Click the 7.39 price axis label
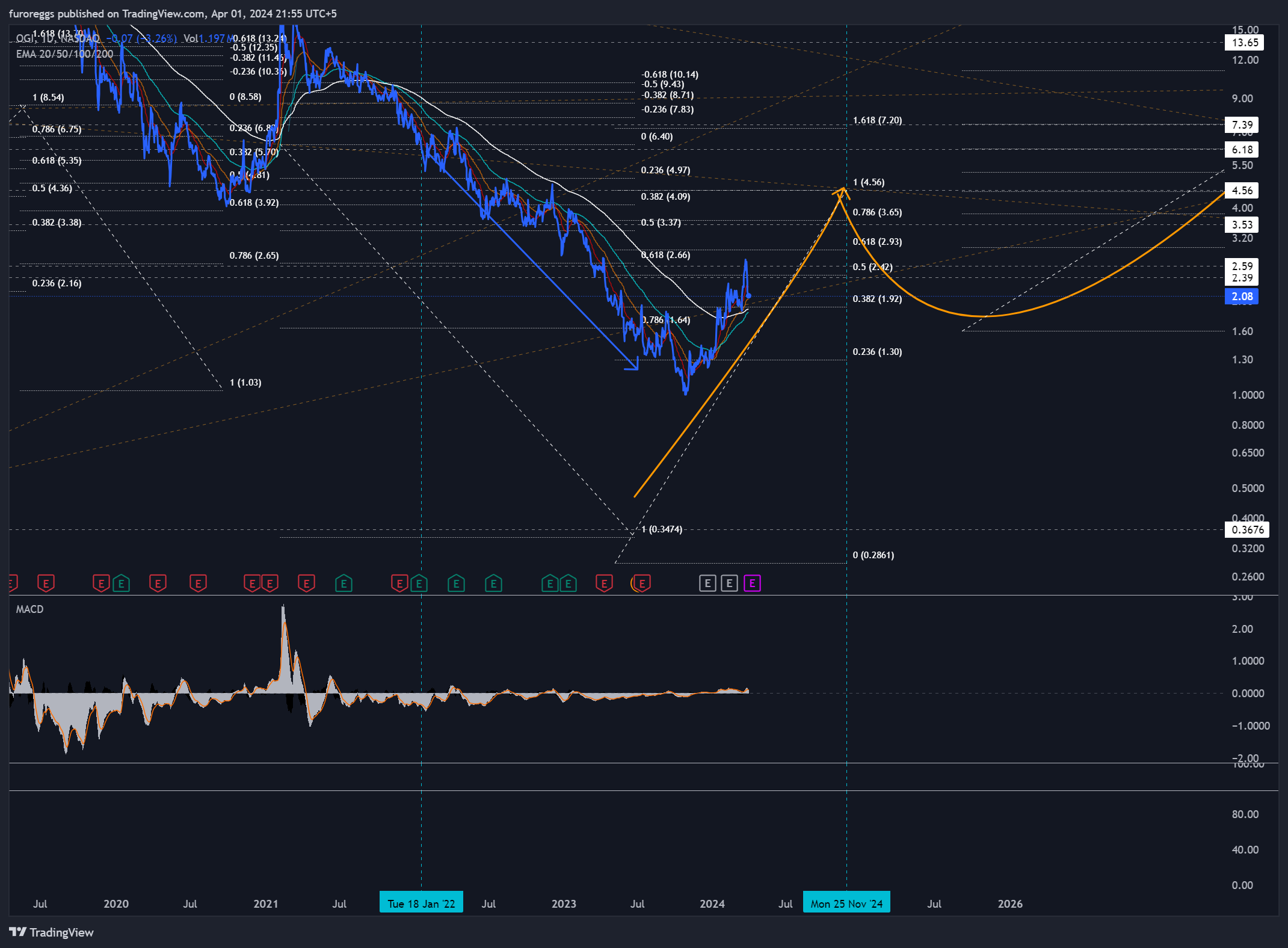This screenshot has height=948, width=1288. point(1242,125)
